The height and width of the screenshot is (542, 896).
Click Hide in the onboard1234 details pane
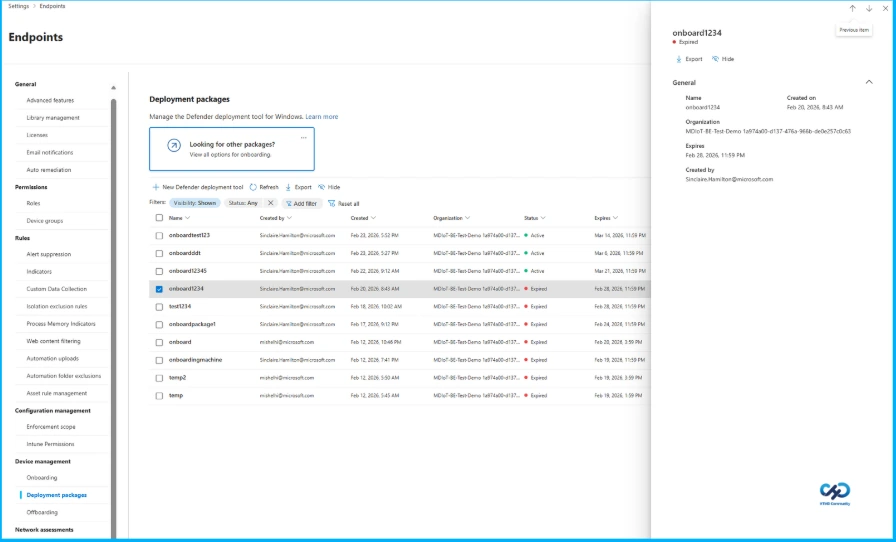[723, 59]
